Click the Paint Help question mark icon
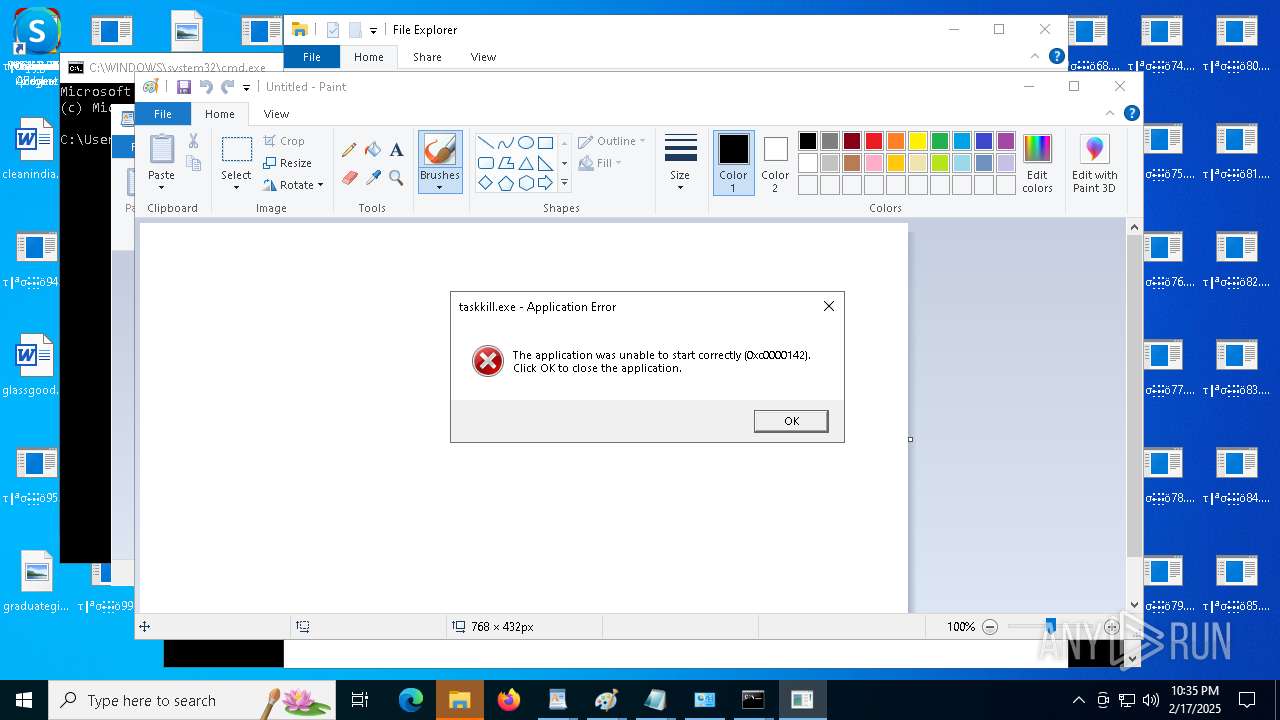 [1131, 113]
